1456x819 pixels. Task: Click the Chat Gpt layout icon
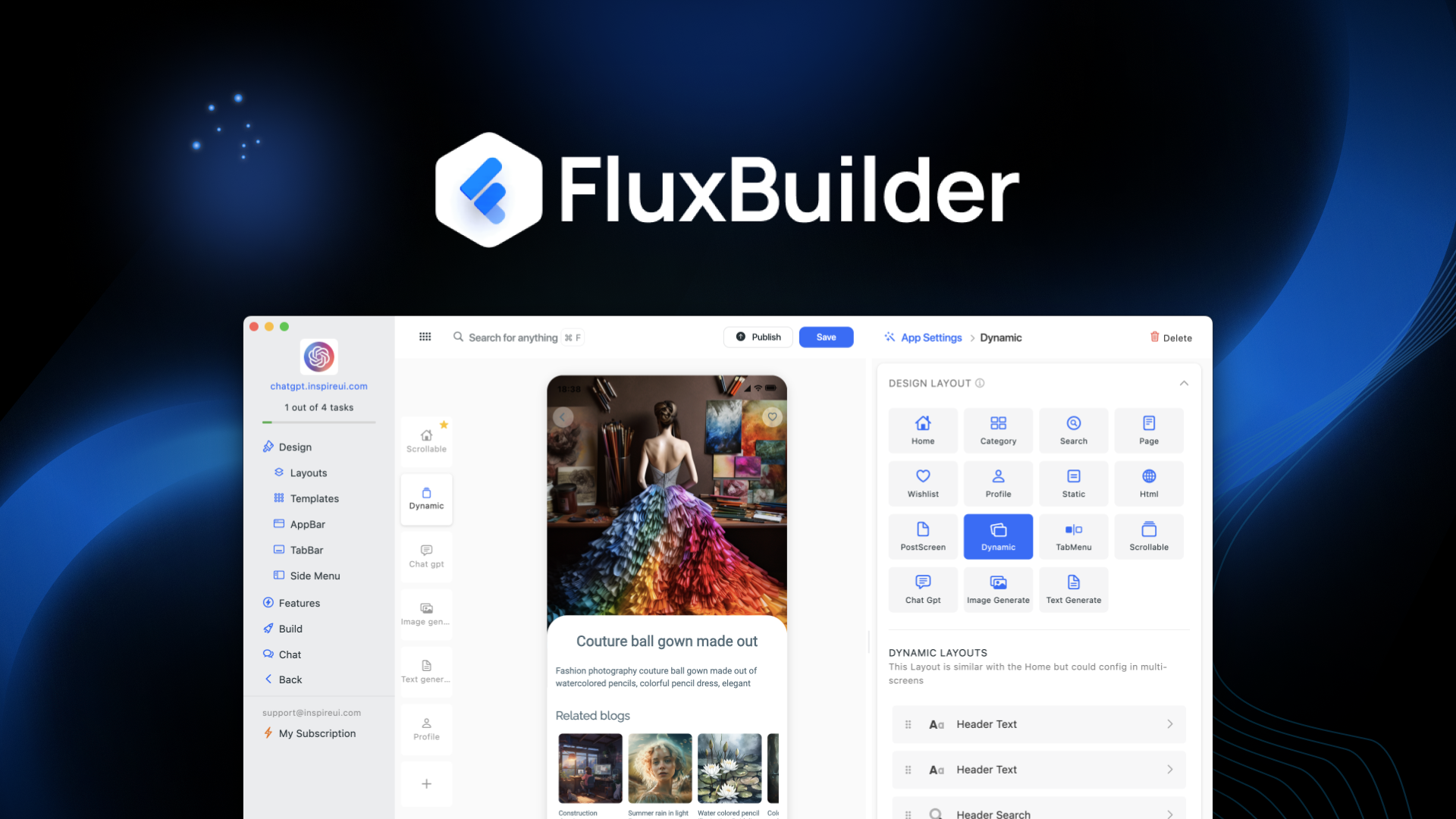click(921, 588)
